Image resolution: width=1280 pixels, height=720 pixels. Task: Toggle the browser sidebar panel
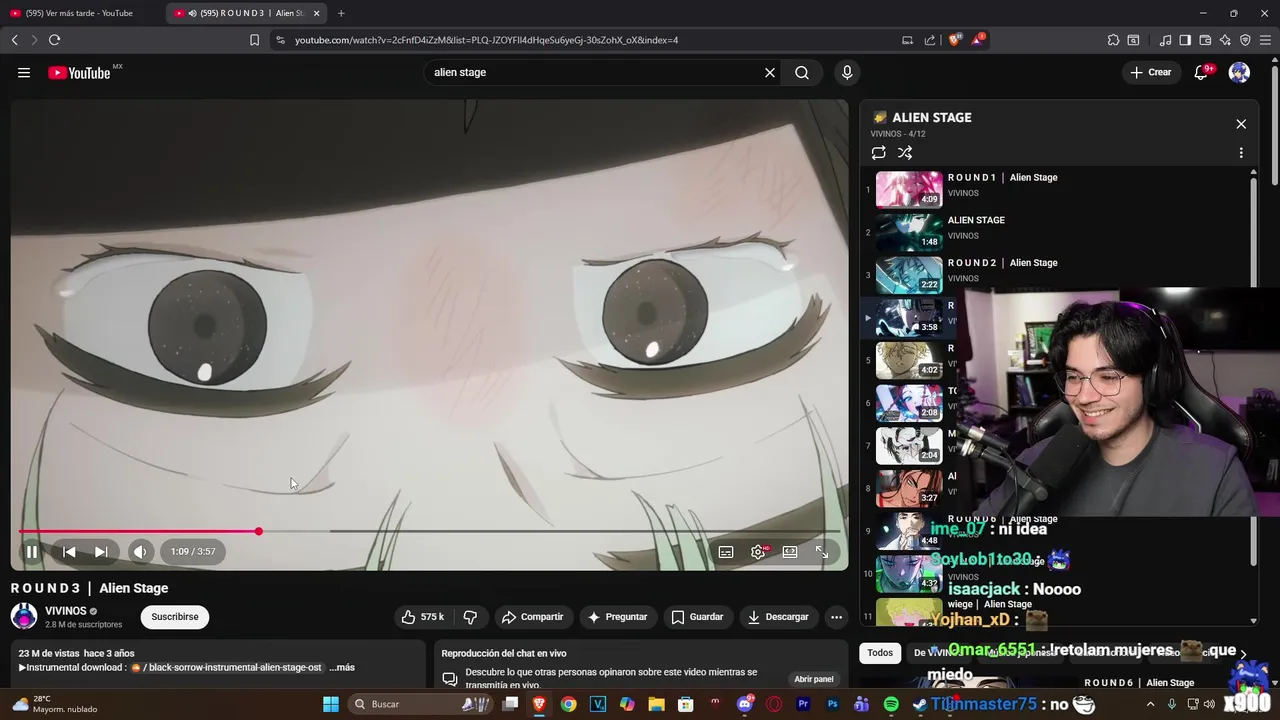click(1185, 40)
